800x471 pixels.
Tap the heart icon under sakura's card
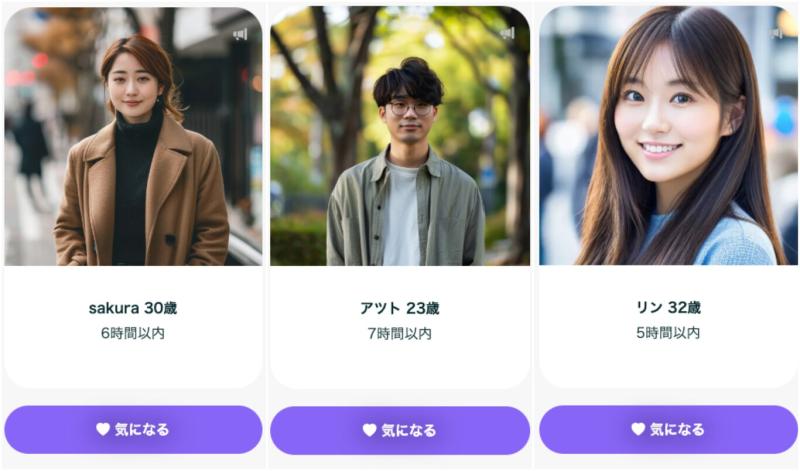tap(103, 429)
